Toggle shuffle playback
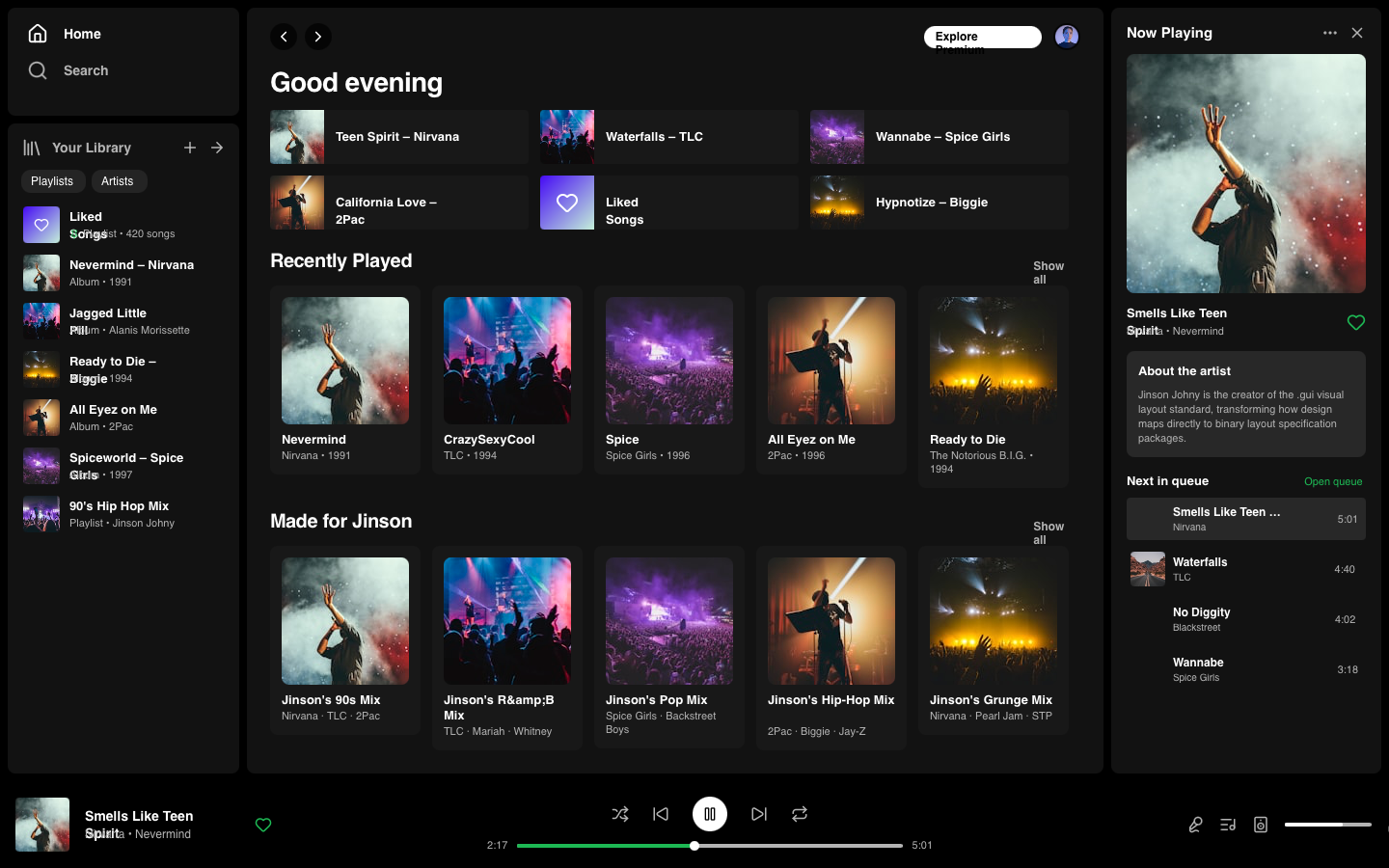This screenshot has height=868, width=1389. coord(620,814)
